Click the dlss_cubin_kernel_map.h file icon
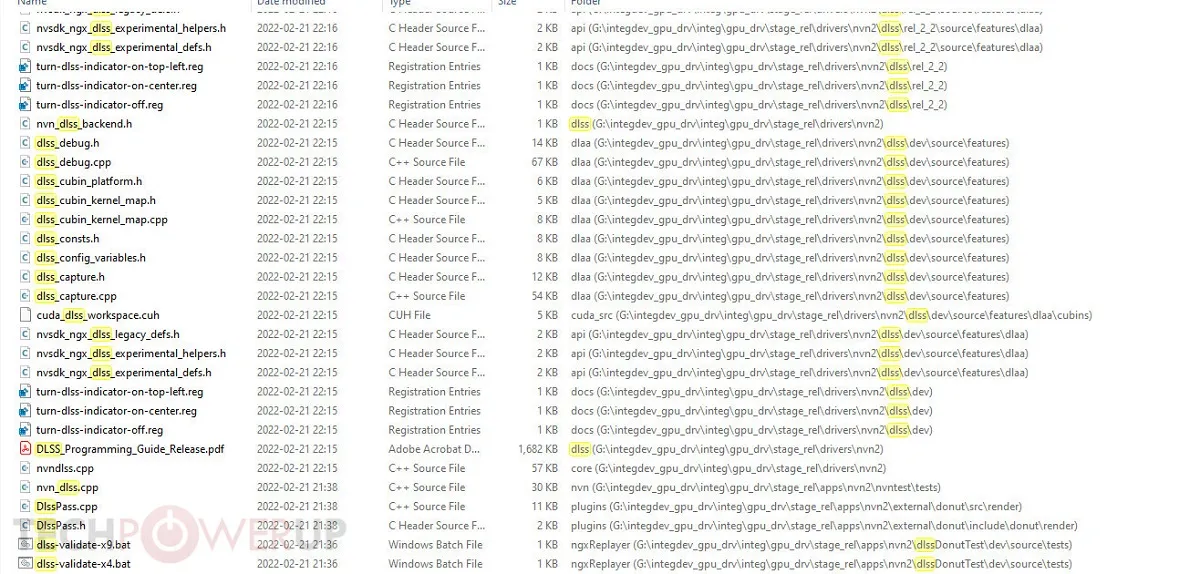Screen dimensions: 1200x574 point(26,200)
